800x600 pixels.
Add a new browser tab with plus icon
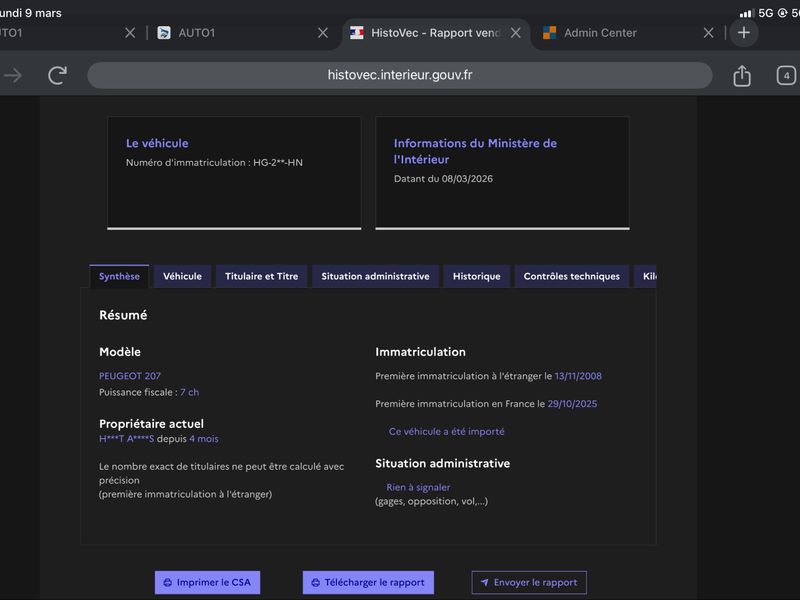pyautogui.click(x=744, y=33)
